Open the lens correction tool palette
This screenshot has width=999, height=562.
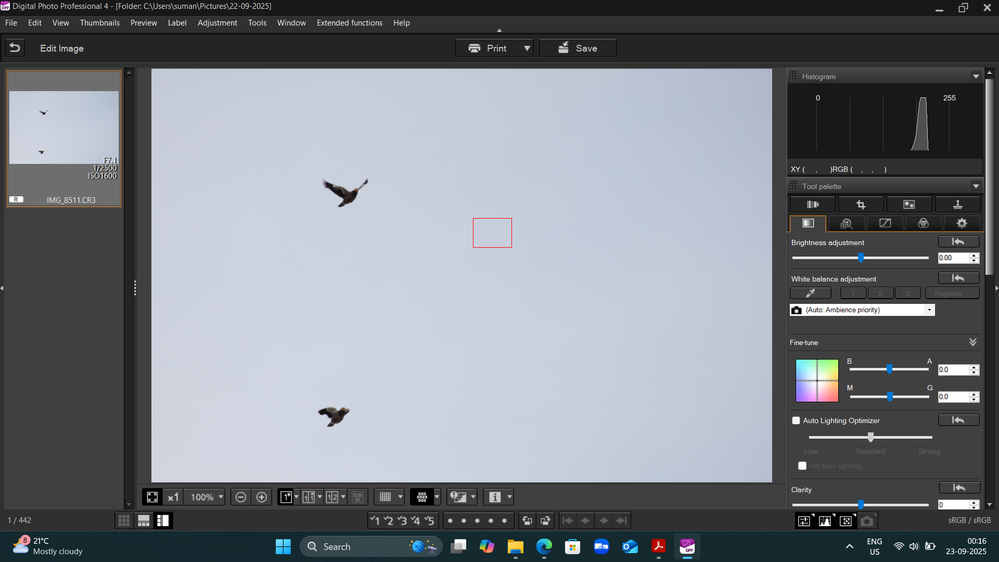812,205
